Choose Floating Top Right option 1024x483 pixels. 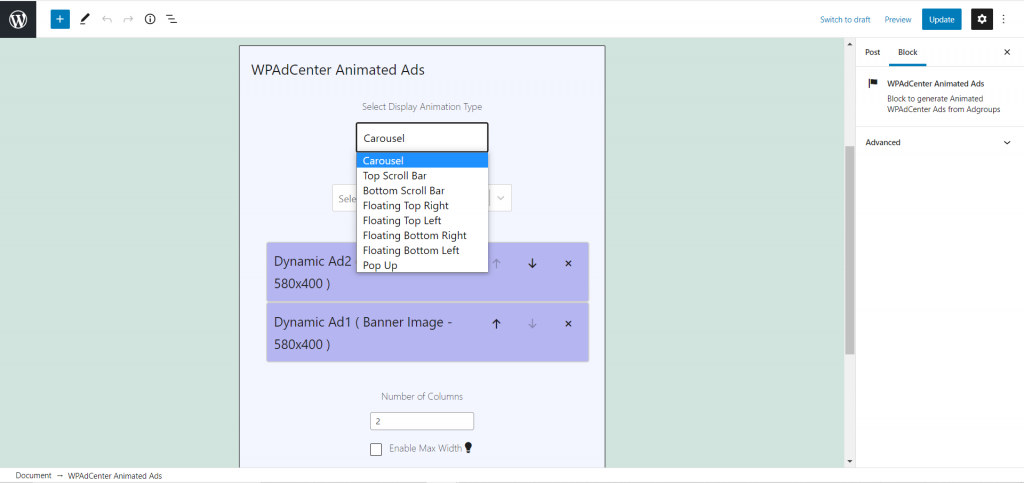[422, 206]
